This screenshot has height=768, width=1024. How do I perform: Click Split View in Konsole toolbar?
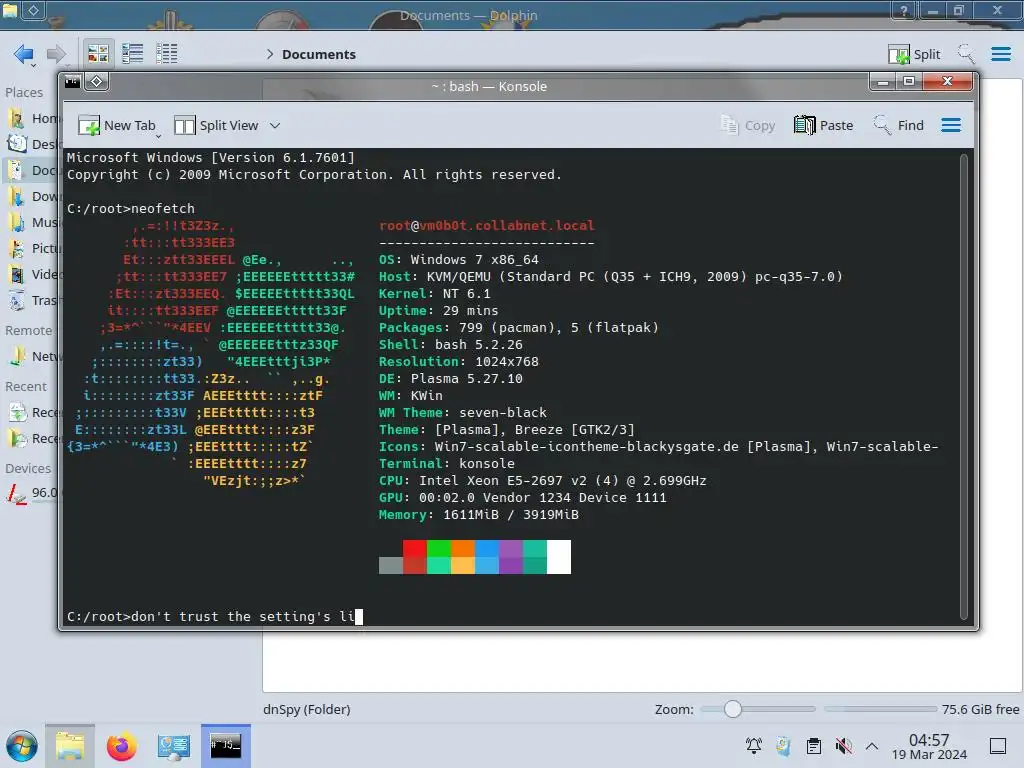click(216, 125)
